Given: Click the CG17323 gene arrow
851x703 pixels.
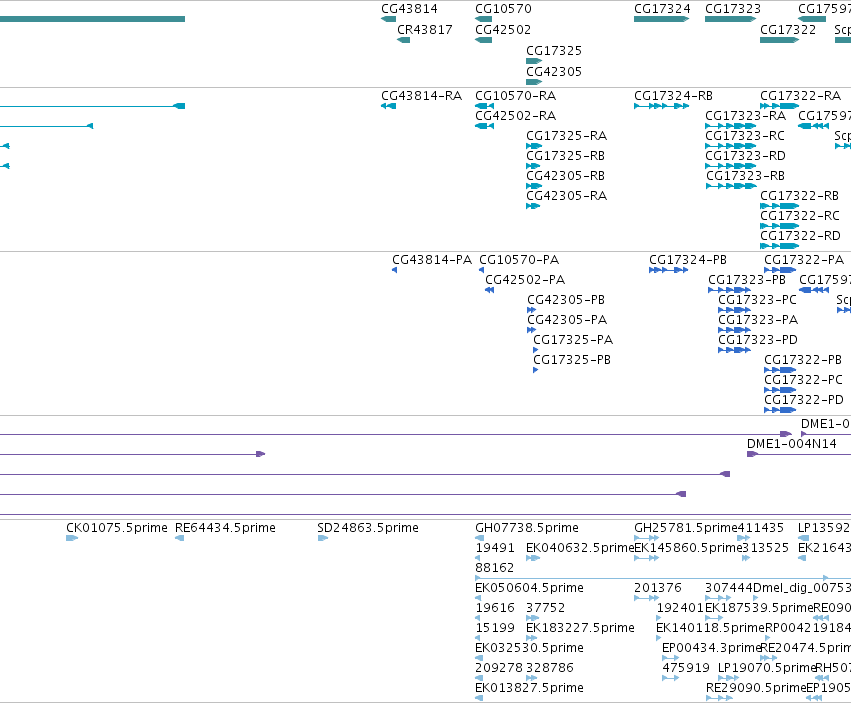Looking at the screenshot, I should tap(731, 19).
